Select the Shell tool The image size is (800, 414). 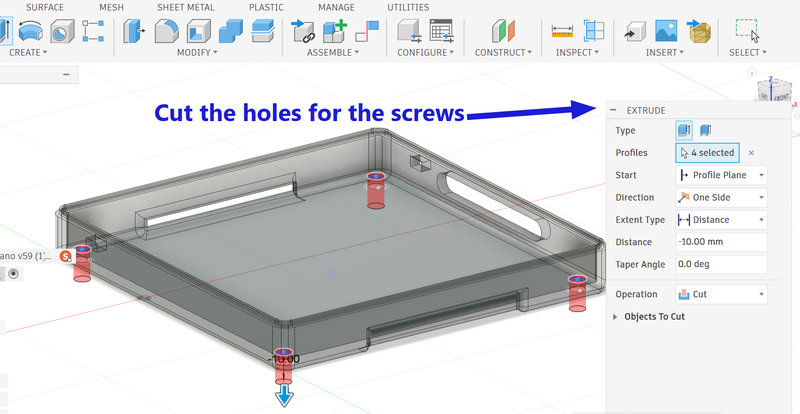(198, 31)
